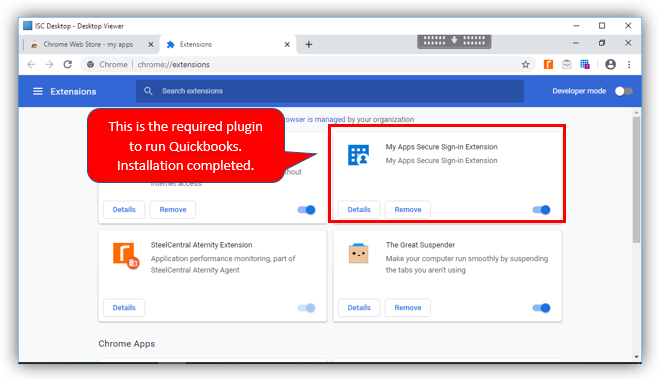Maximize the ISC Desktop Viewer window

[602, 26]
